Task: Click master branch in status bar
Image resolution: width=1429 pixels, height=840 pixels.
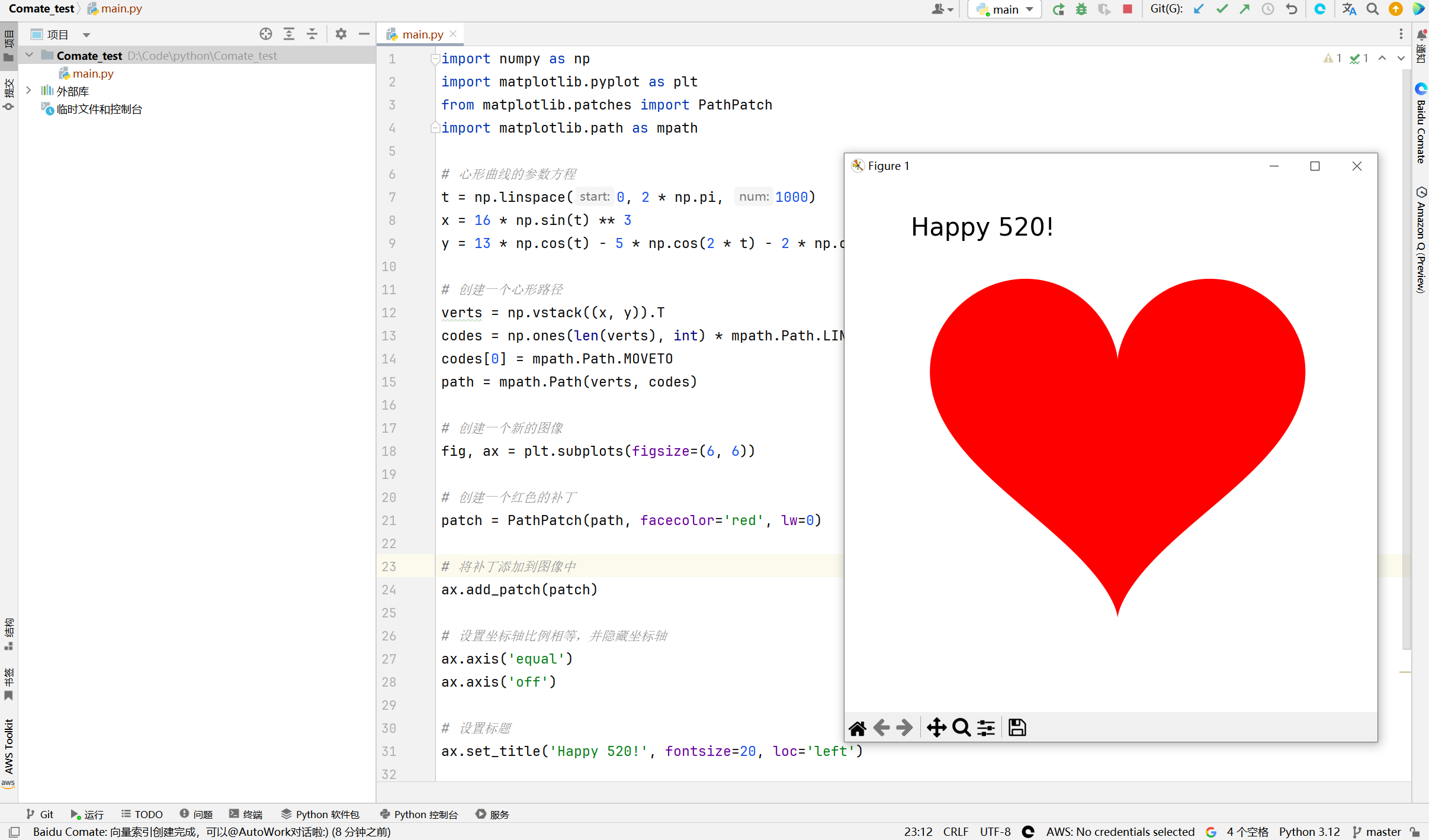Action: 1377,832
